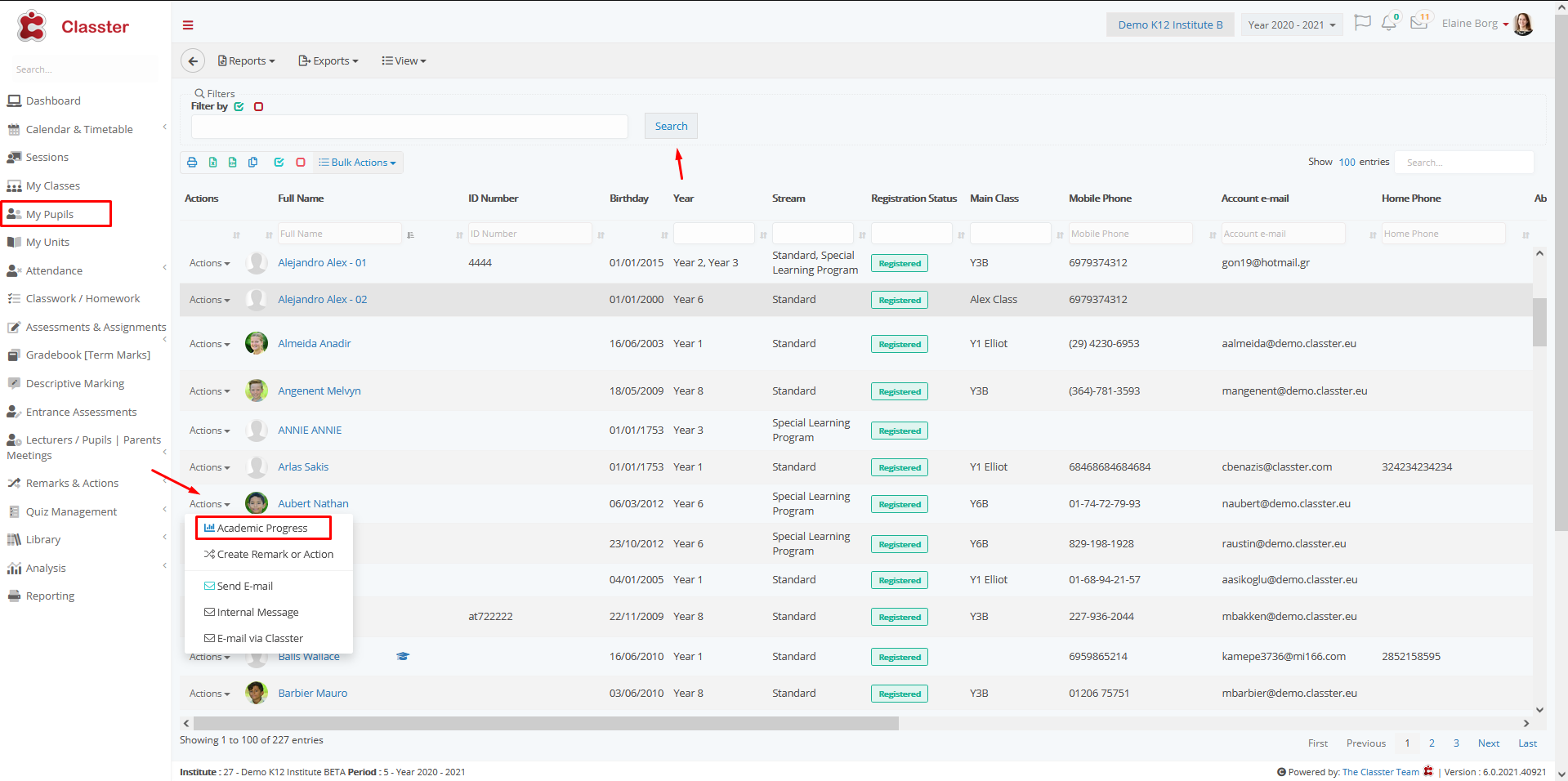Click the Demo K12 Institute B button
This screenshot has width=1568, height=781.
point(1170,25)
